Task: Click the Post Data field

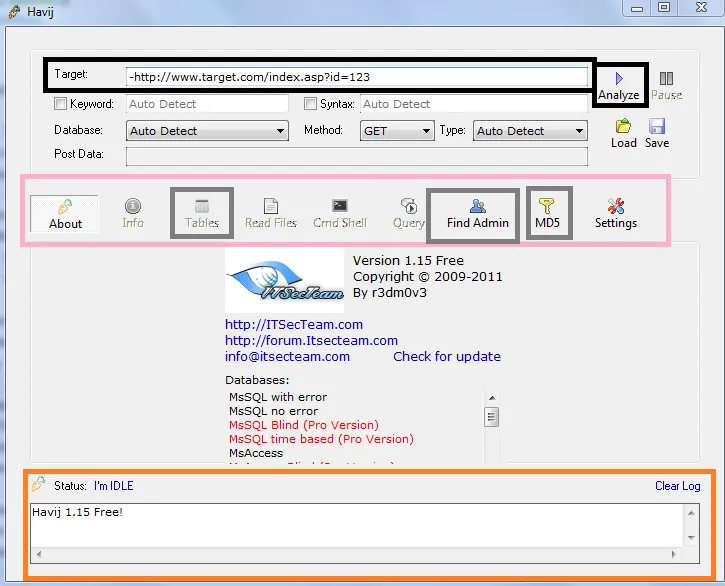Action: click(357, 156)
